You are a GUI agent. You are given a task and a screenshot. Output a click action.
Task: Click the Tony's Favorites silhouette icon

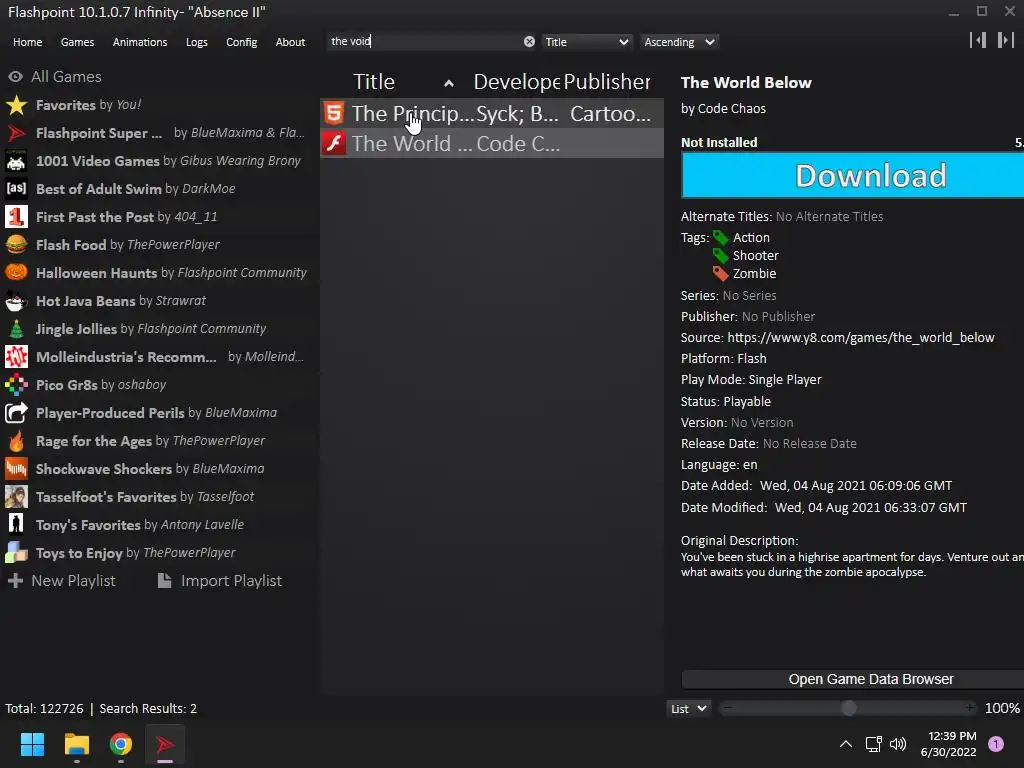[x=16, y=525]
